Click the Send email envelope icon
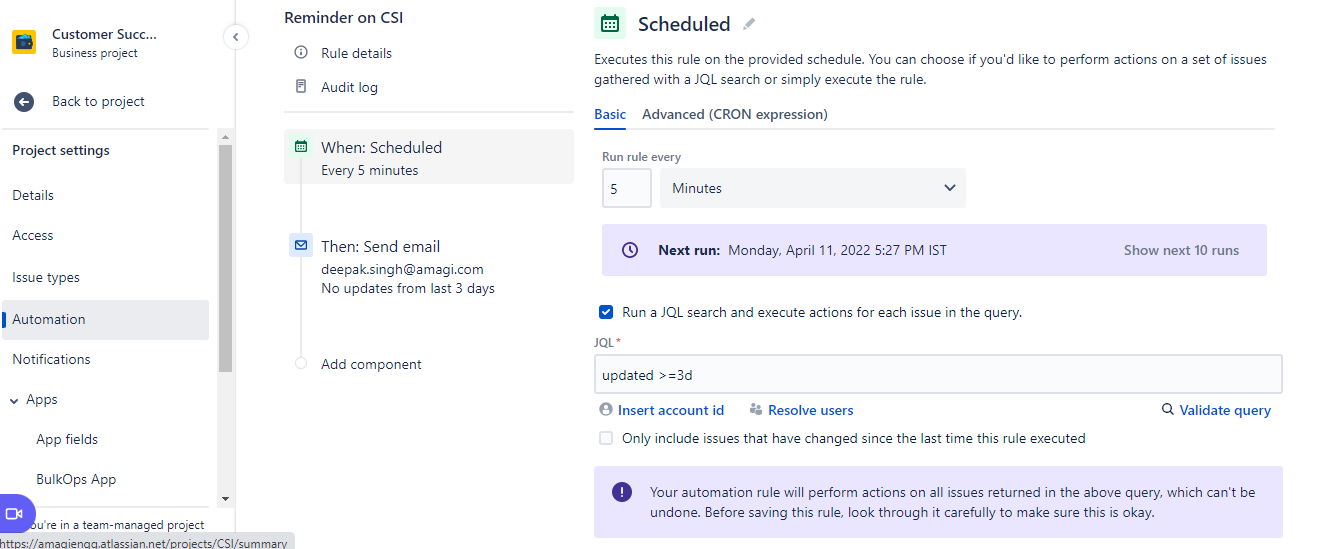 pyautogui.click(x=301, y=245)
